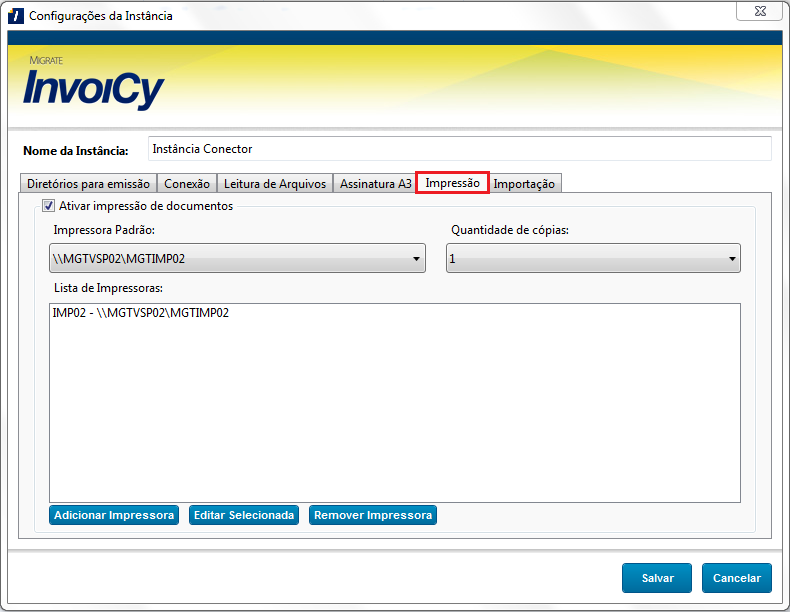Click the InvoiCy app icon in title bar

coord(16,15)
